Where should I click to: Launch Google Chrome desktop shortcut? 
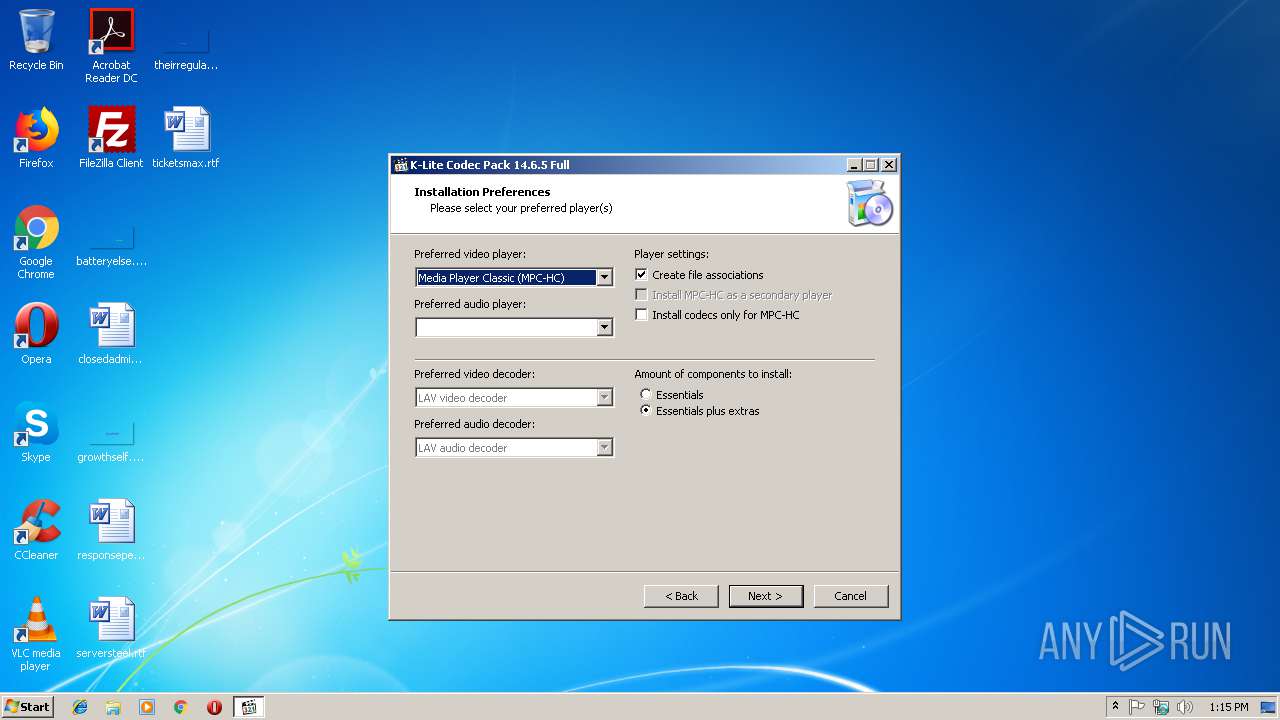pyautogui.click(x=36, y=243)
